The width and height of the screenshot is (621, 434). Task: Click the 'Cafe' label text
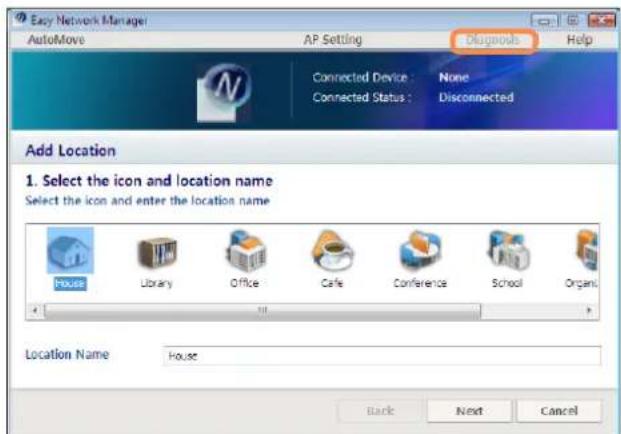[332, 283]
